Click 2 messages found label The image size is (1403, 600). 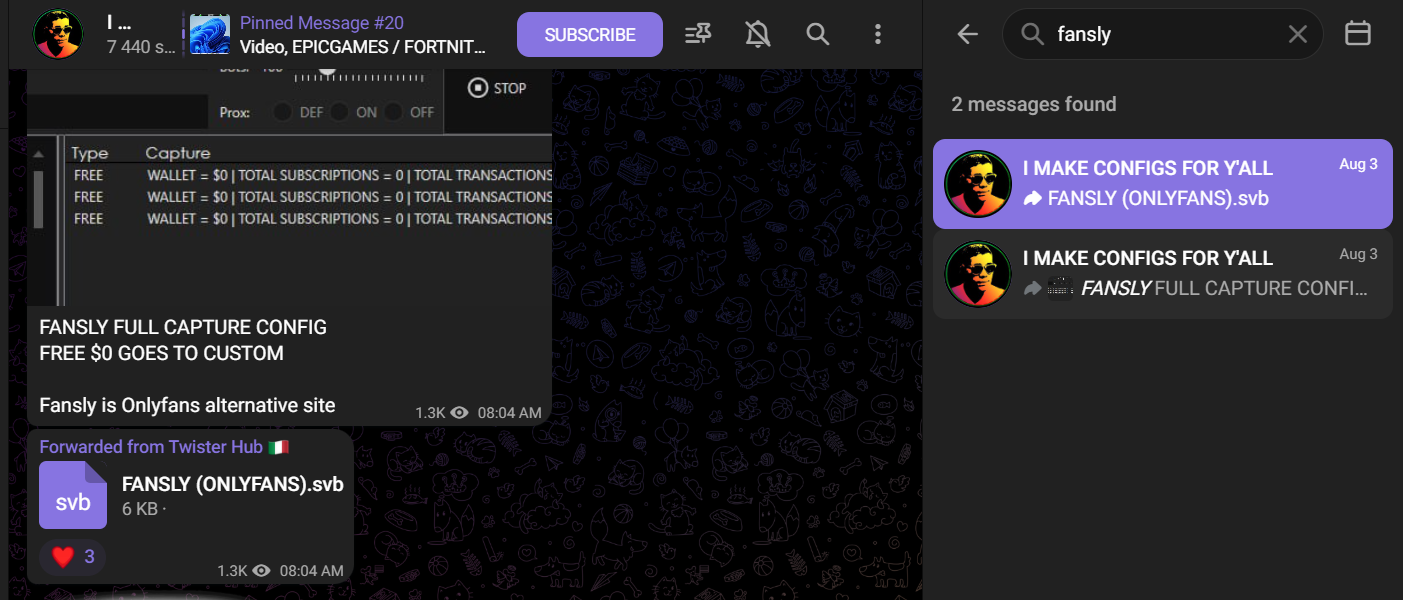coord(1034,104)
